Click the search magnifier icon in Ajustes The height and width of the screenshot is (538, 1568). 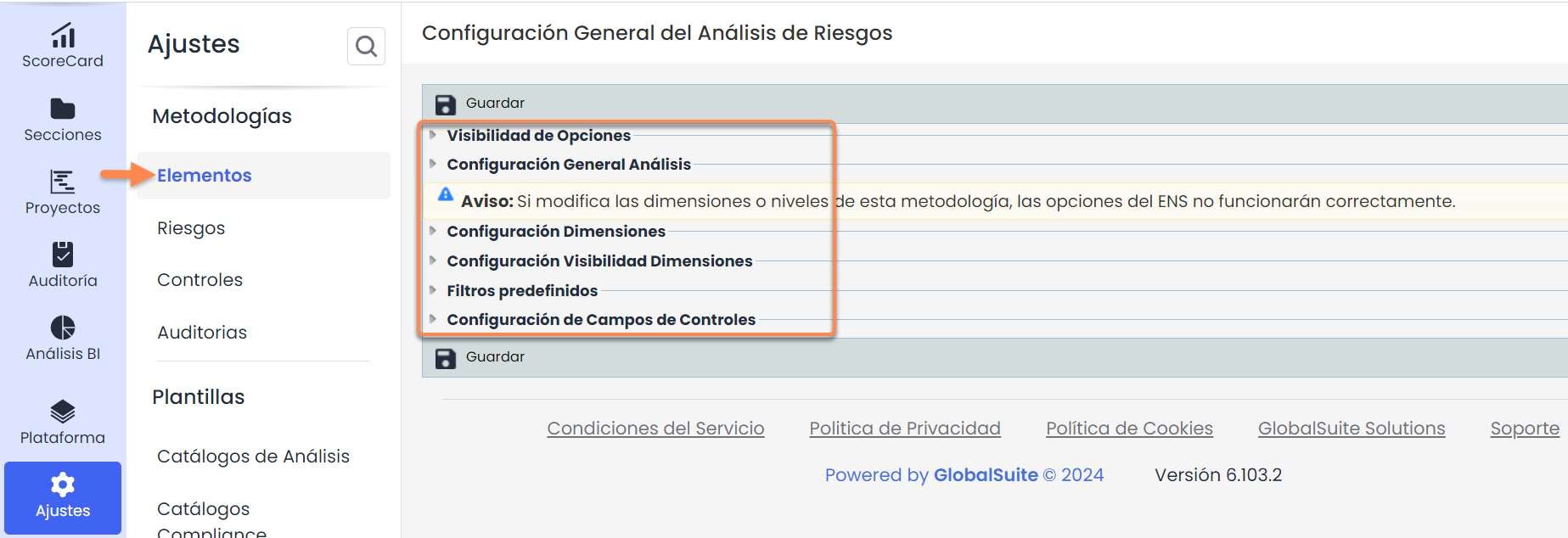[366, 46]
